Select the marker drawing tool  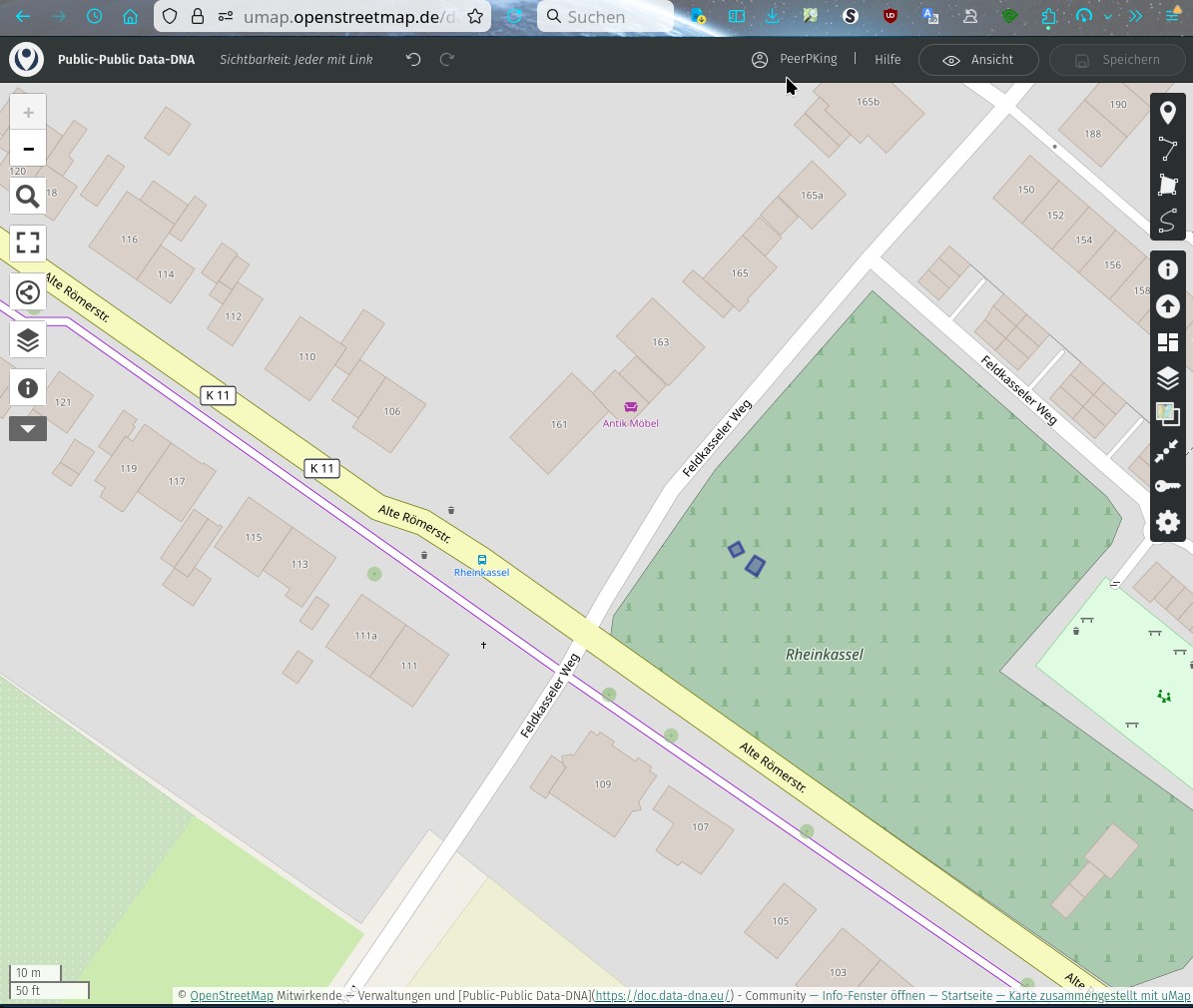[1168, 112]
